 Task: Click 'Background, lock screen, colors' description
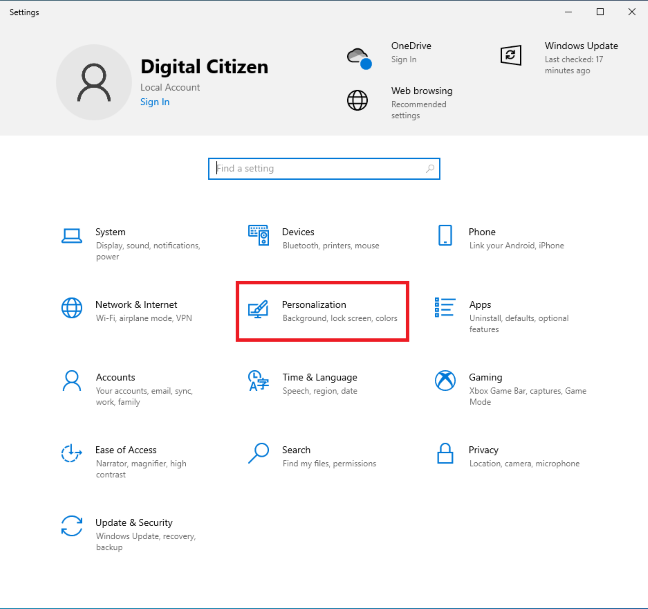pos(340,318)
